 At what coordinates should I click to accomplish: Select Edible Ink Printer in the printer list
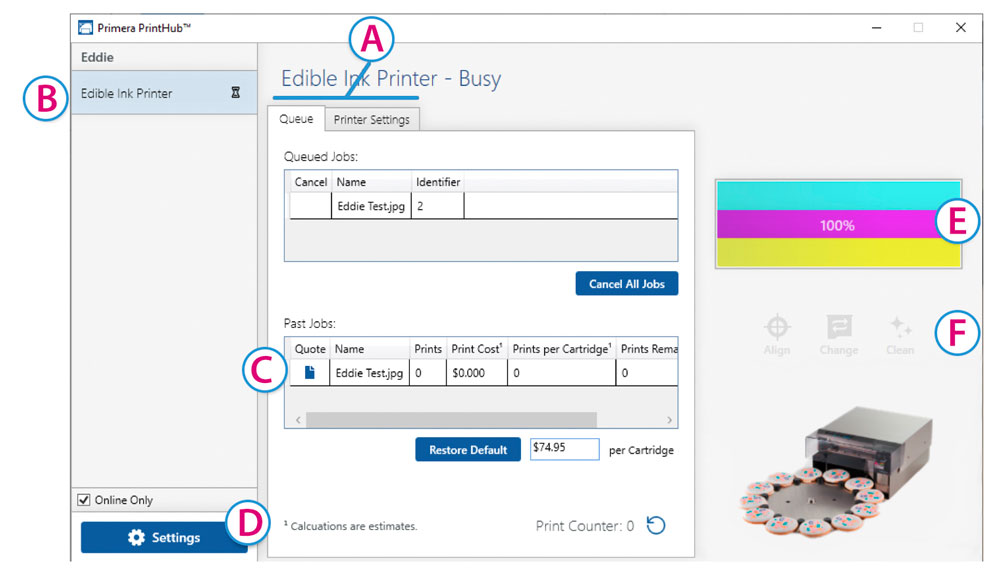point(164,93)
